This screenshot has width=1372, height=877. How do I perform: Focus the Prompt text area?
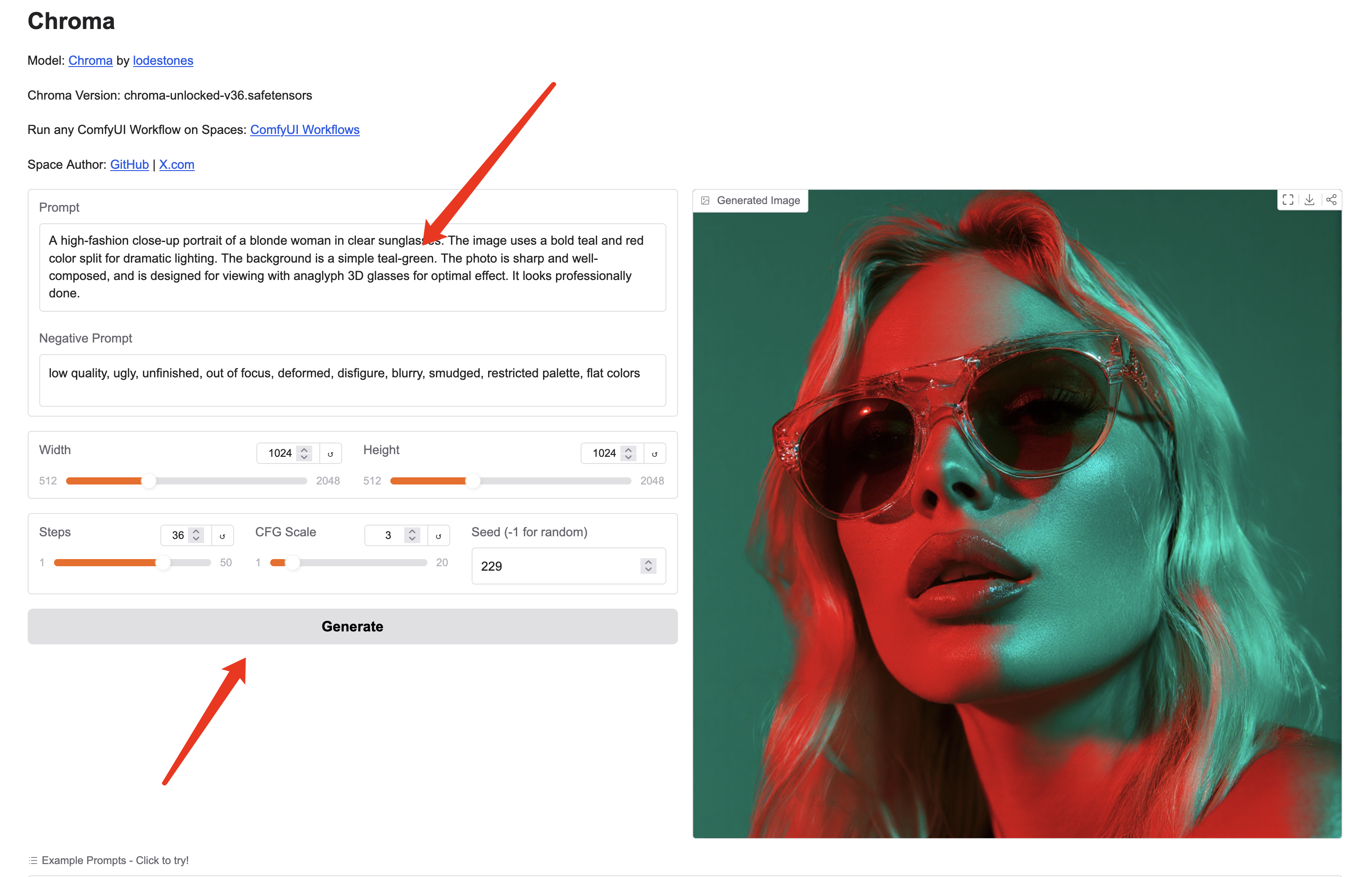coord(353,267)
